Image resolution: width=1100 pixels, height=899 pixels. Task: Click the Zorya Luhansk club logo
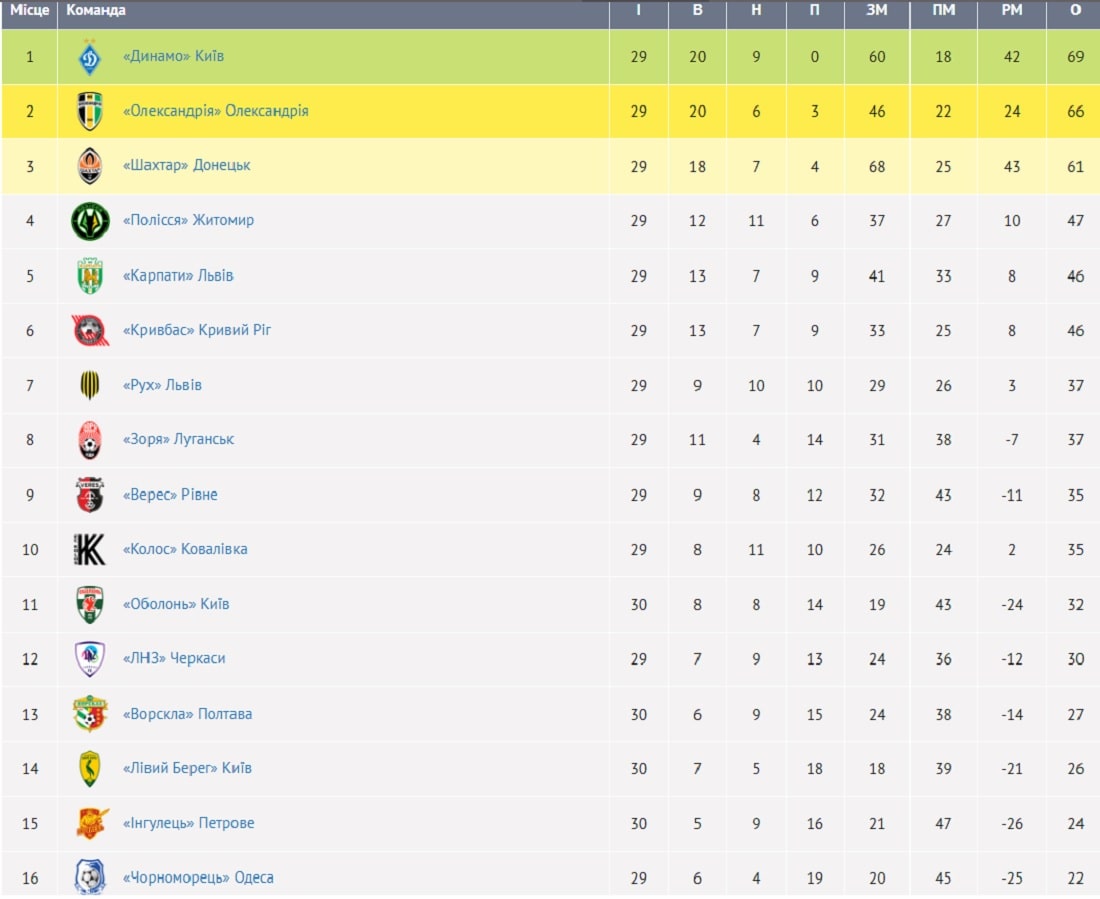pos(90,440)
